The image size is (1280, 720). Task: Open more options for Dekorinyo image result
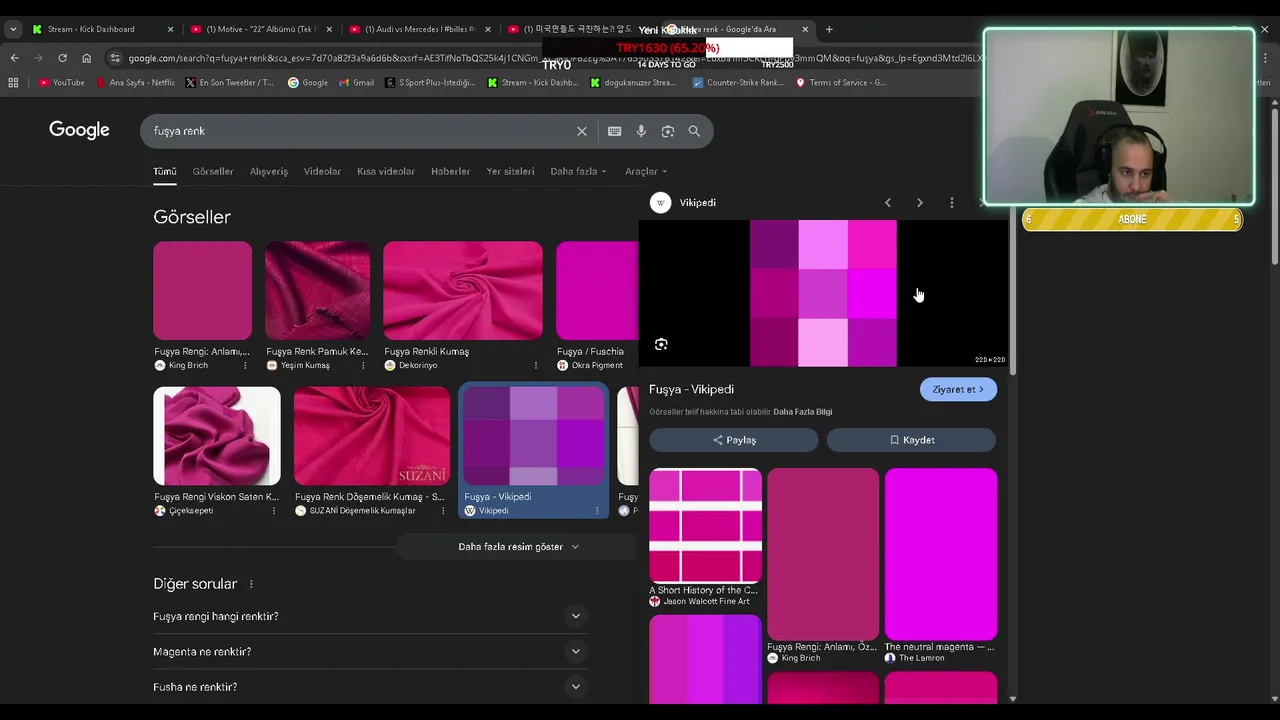click(x=535, y=366)
